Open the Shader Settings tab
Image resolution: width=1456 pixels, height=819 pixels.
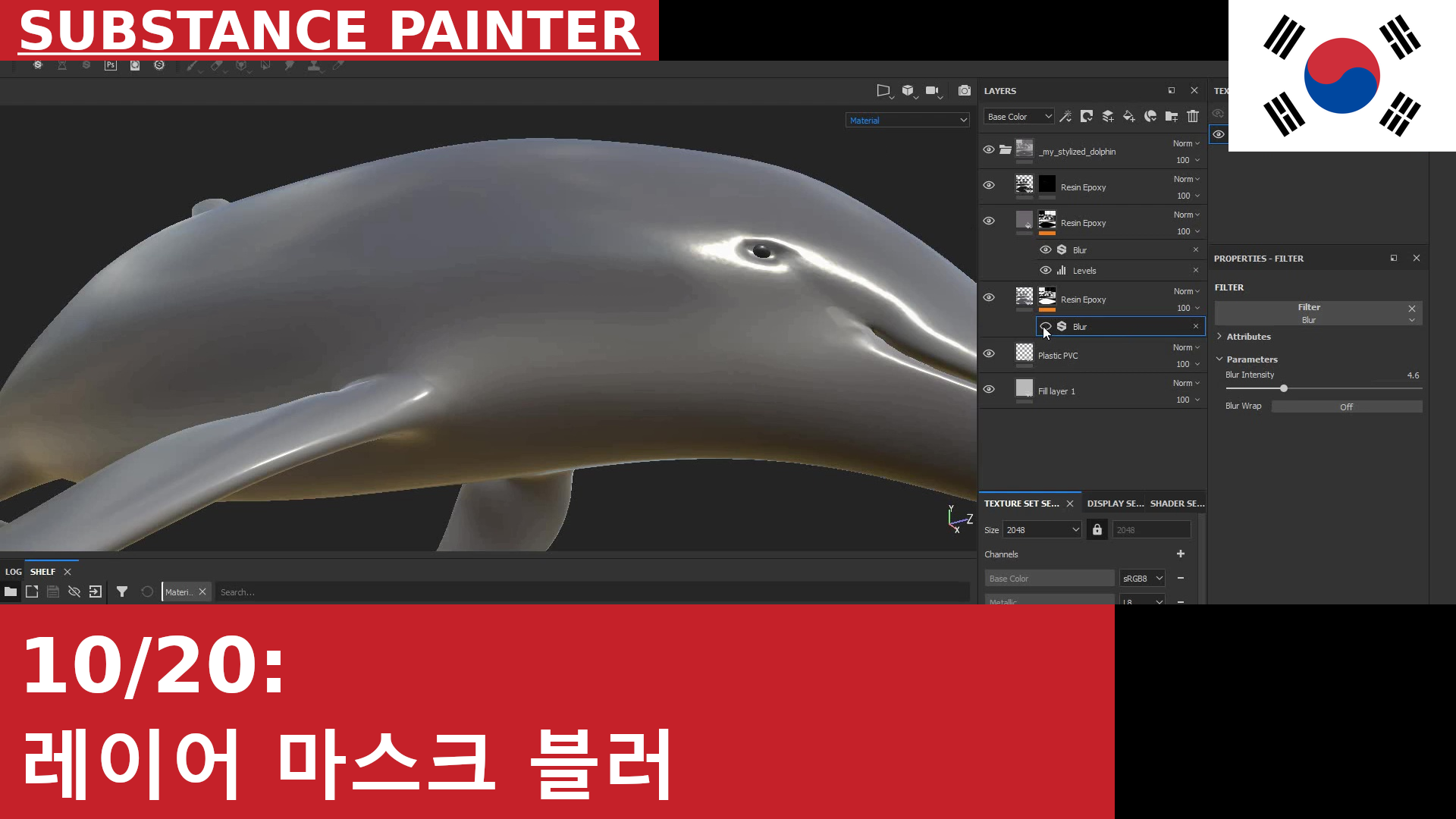1177,503
